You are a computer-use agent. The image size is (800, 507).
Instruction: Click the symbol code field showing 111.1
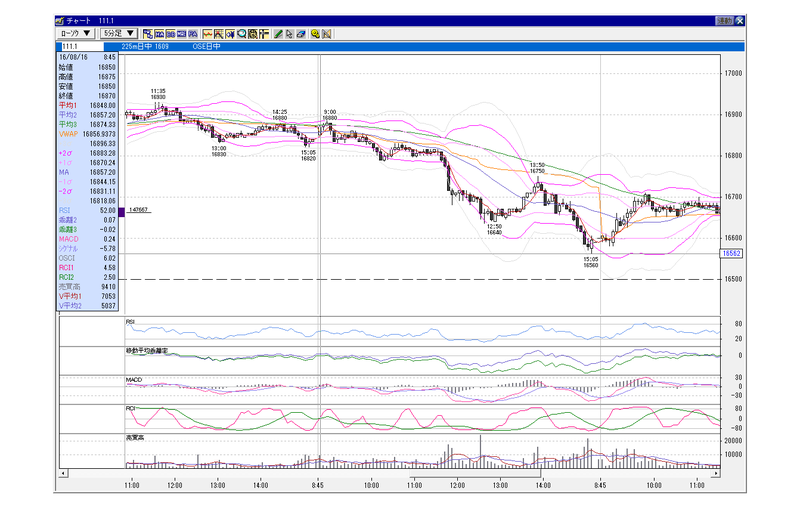tap(82, 46)
